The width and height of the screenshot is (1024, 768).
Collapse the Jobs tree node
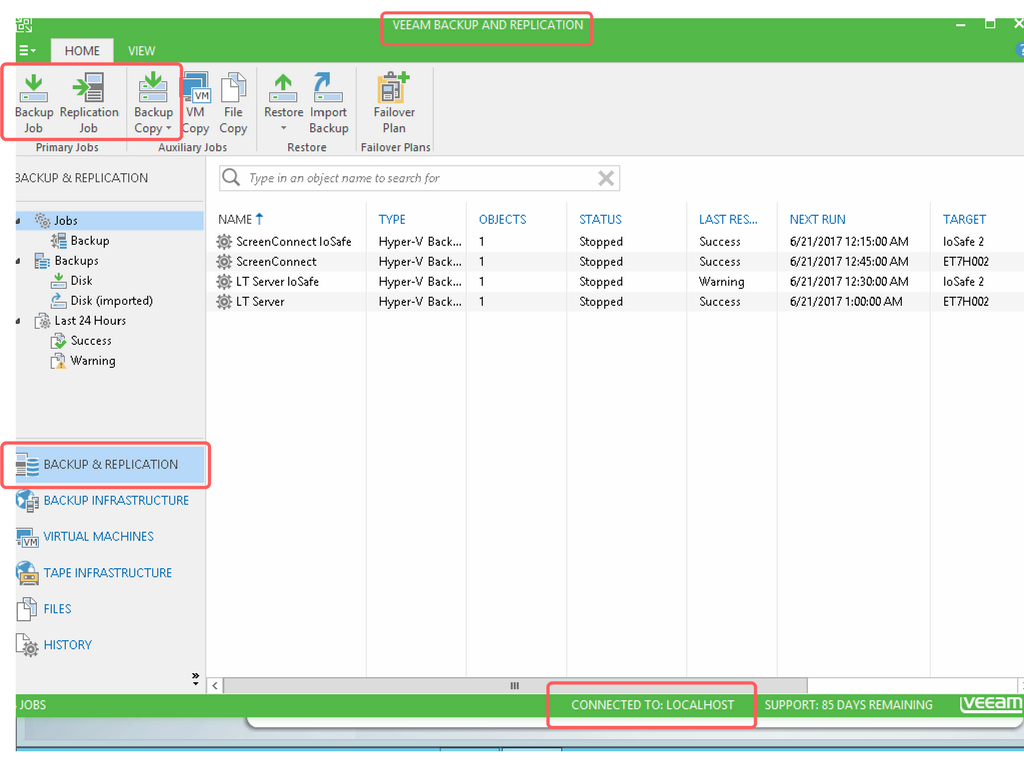(x=19, y=221)
